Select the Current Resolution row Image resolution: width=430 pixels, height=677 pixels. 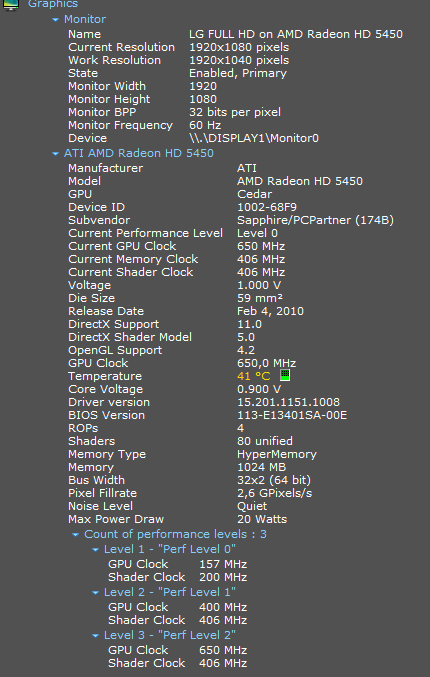(179, 47)
